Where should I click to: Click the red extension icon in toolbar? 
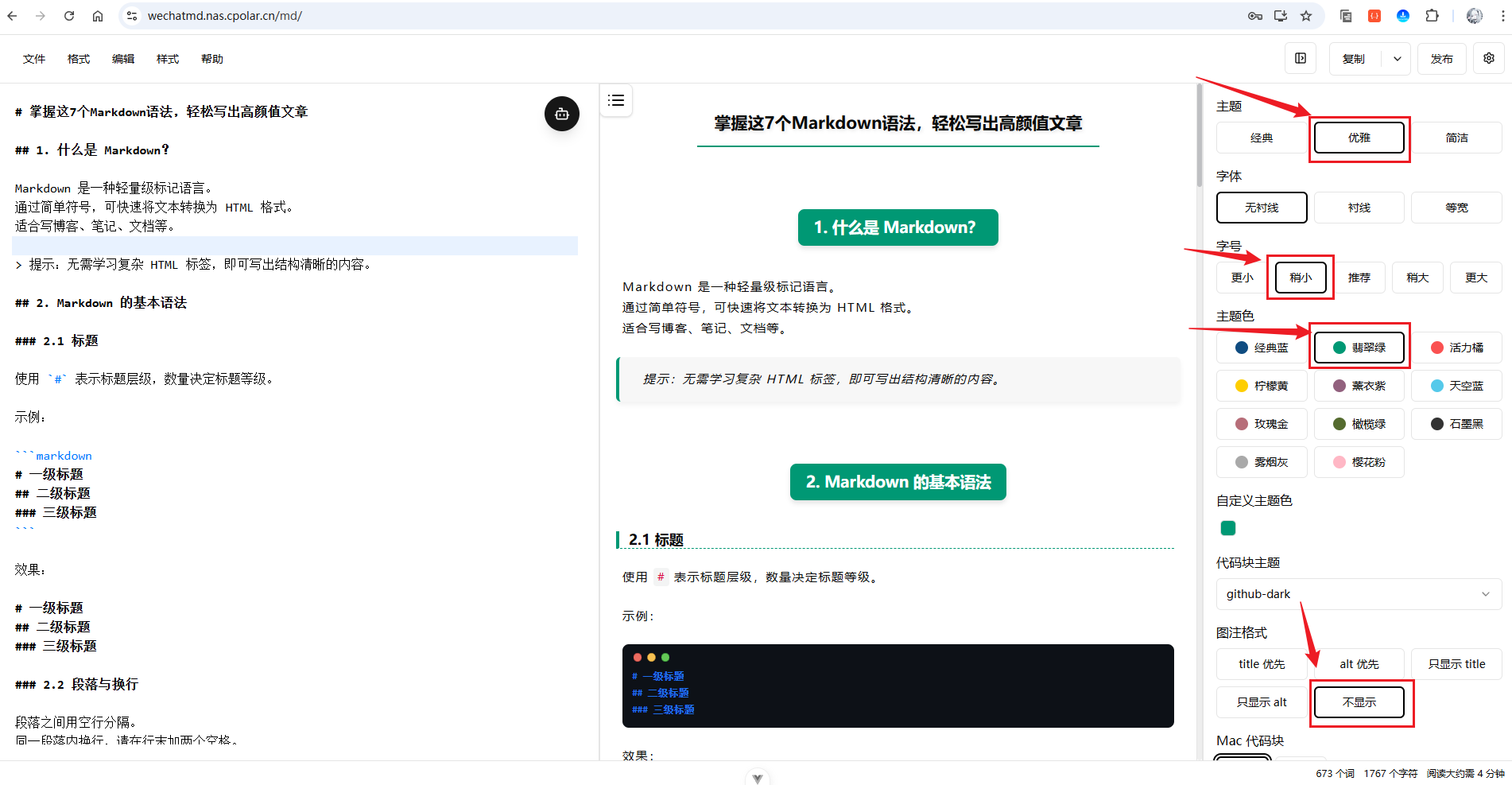pos(1374,16)
